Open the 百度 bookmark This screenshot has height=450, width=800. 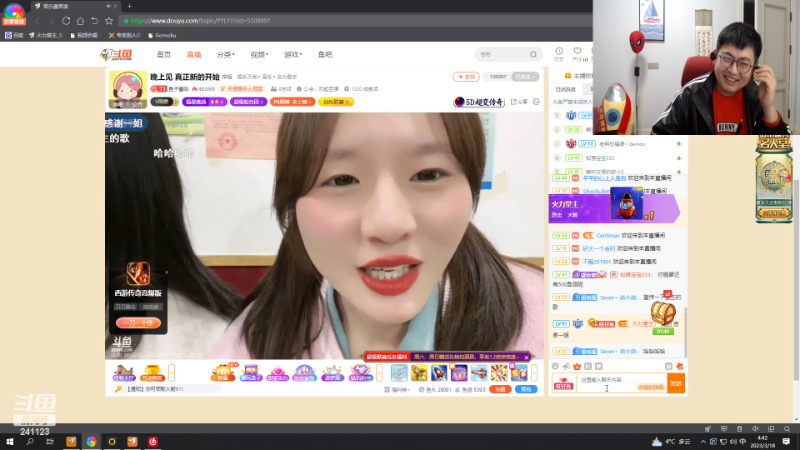pyautogui.click(x=14, y=35)
